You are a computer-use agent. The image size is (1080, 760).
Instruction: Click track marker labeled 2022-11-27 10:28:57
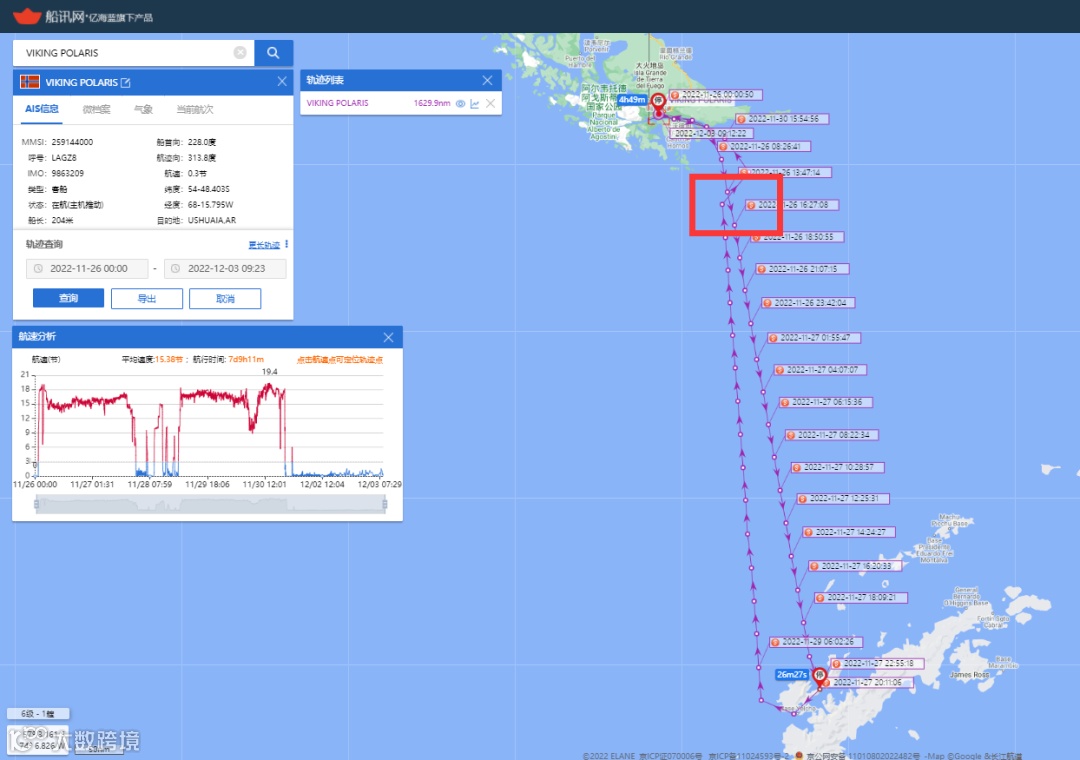[838, 468]
